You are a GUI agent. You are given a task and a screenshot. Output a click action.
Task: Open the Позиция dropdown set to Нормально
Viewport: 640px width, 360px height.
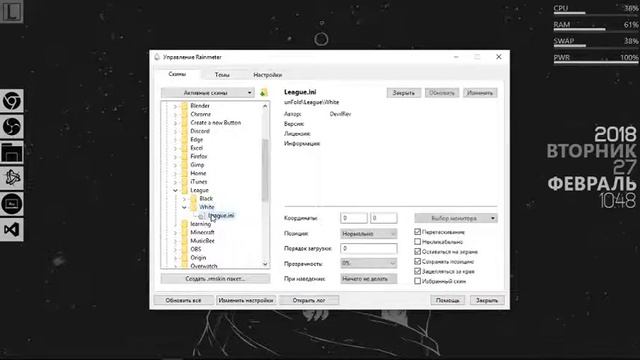pos(369,233)
